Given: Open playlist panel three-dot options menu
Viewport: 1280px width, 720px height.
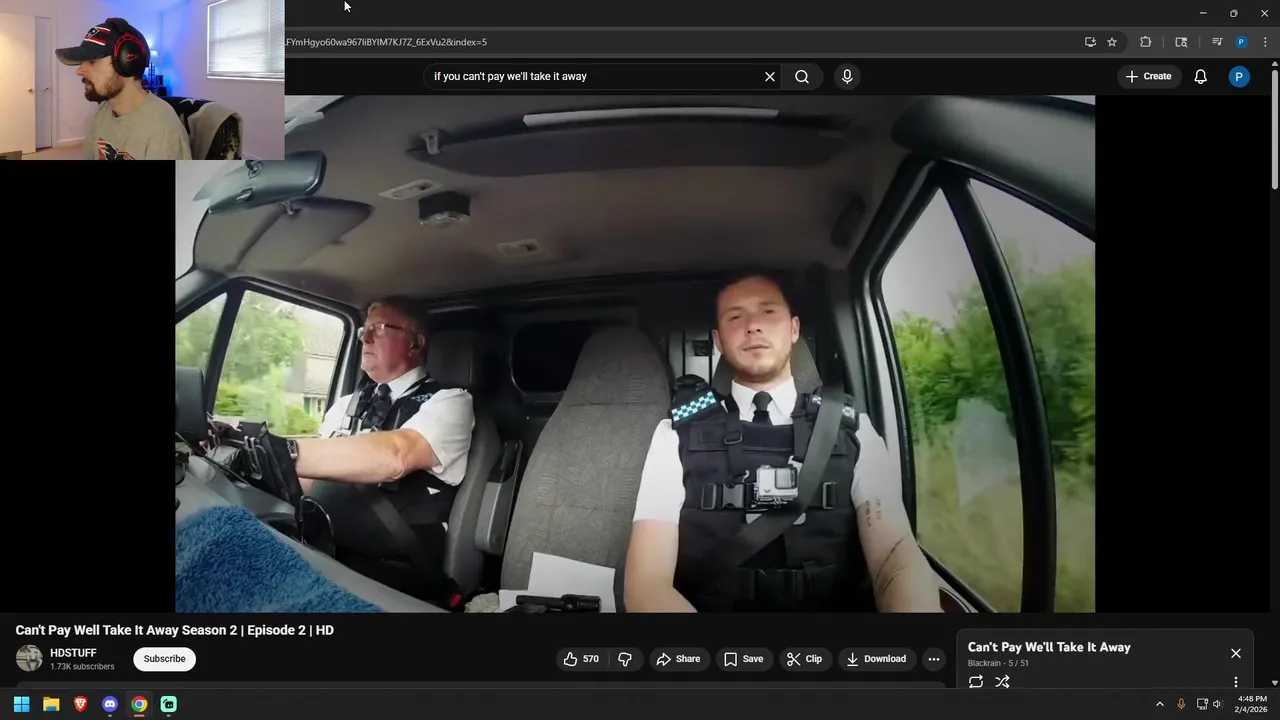Looking at the screenshot, I should [x=1236, y=682].
